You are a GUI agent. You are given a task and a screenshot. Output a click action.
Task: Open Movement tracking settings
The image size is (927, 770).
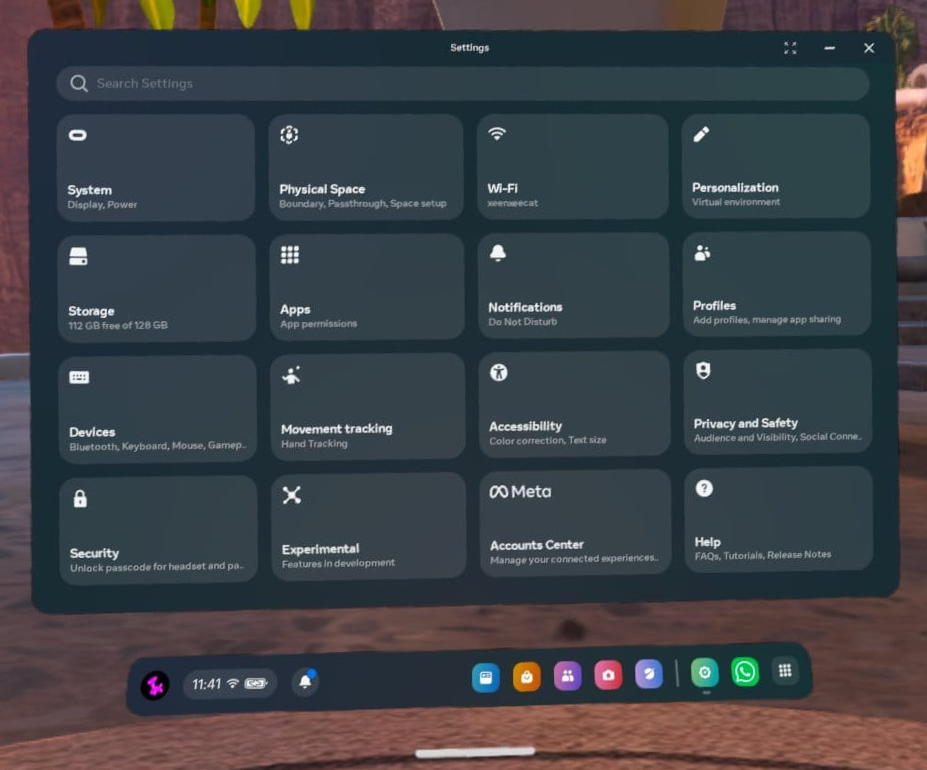(367, 407)
